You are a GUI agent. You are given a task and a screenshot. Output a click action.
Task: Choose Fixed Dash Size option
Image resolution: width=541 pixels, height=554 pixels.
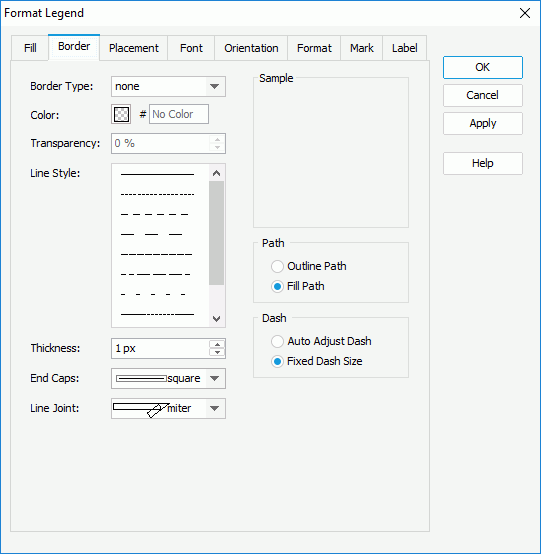[277, 361]
